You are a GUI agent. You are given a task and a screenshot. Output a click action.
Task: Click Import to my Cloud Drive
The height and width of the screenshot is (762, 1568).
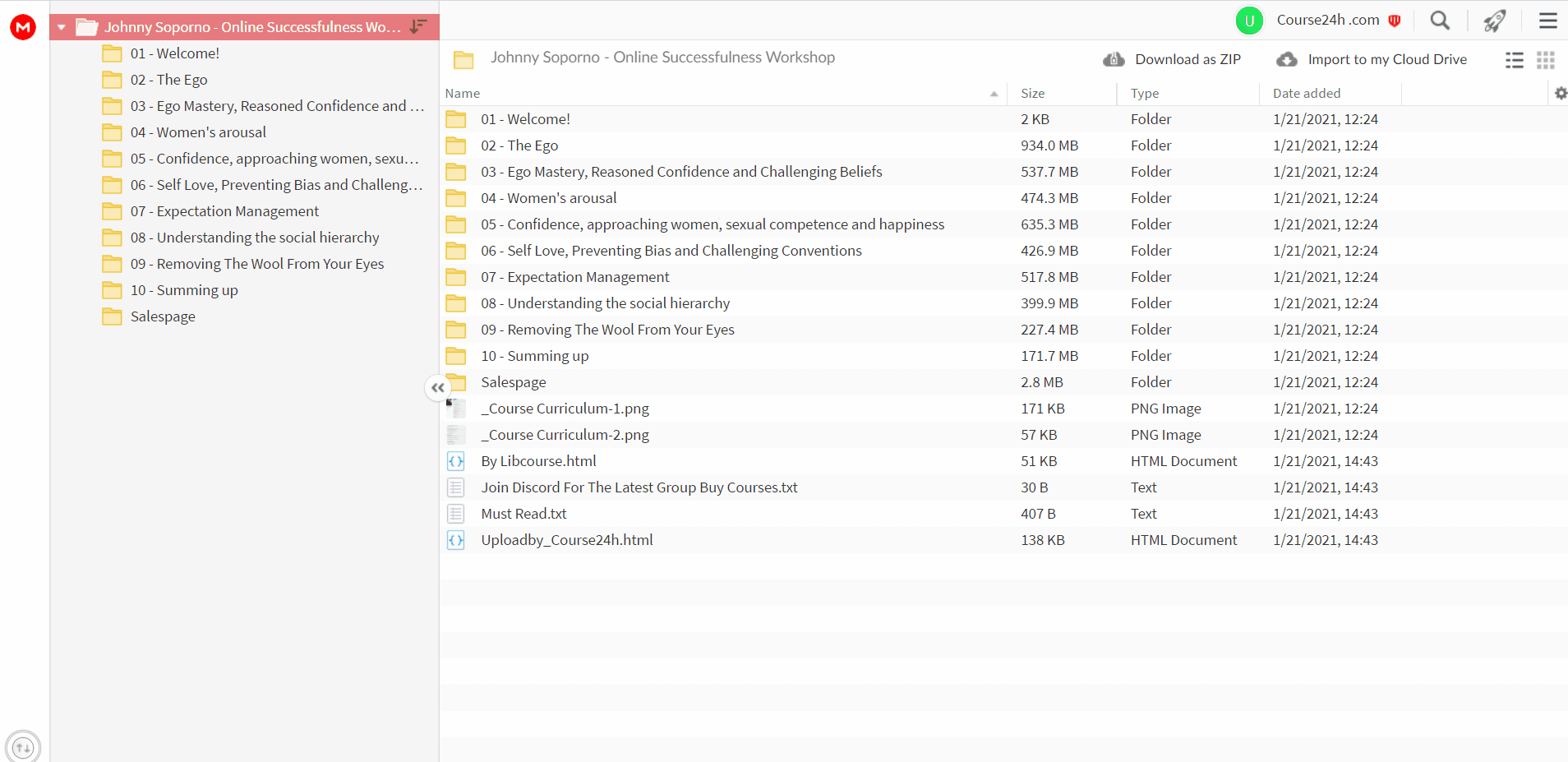pyautogui.click(x=1372, y=59)
